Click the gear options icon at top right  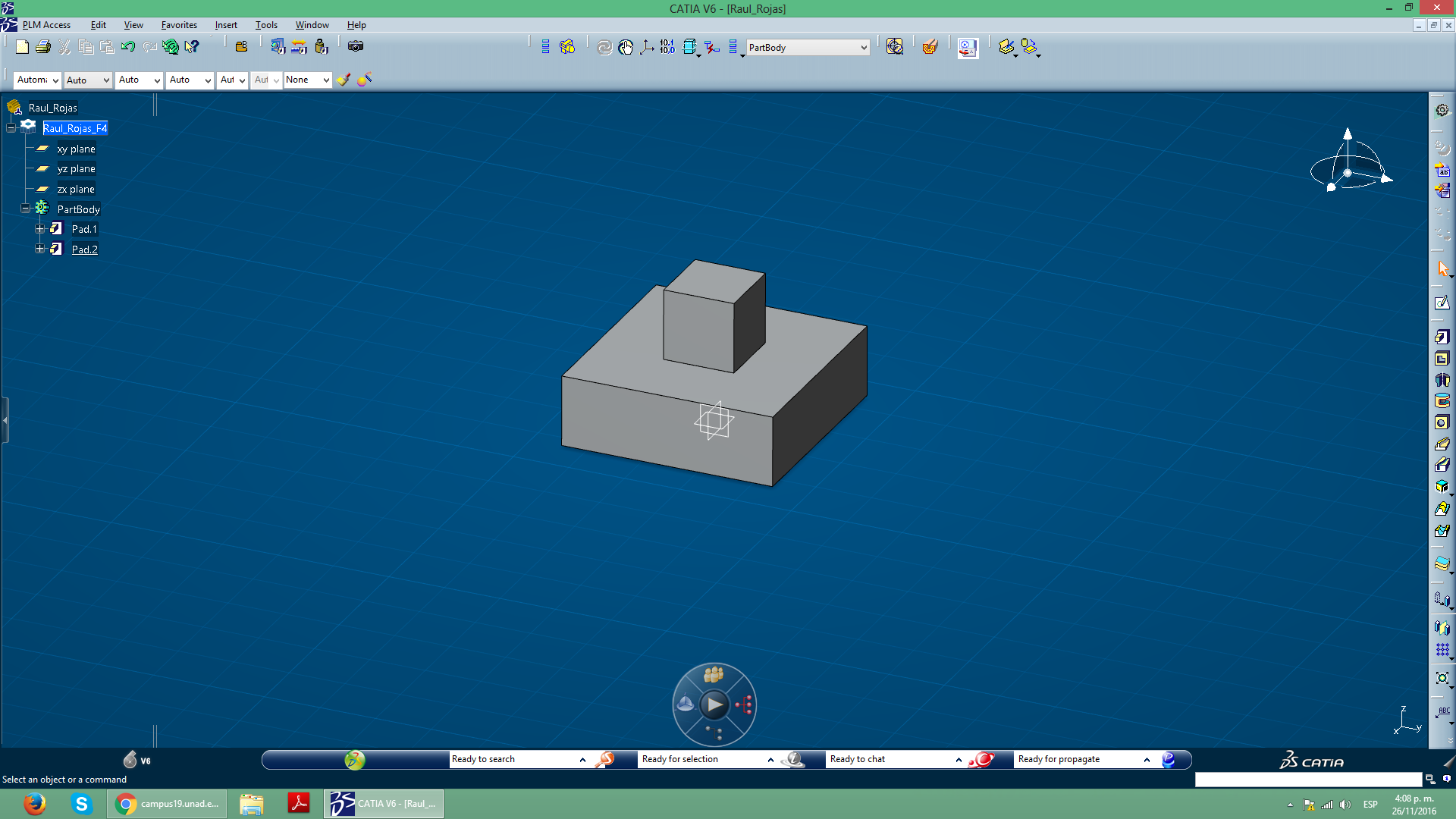point(1442,110)
